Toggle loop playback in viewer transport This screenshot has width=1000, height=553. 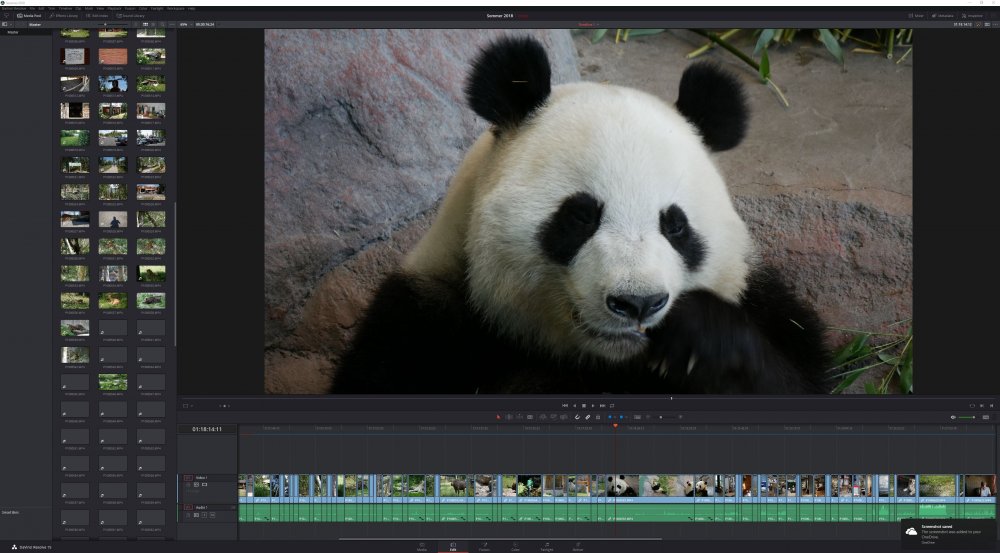tap(612, 406)
